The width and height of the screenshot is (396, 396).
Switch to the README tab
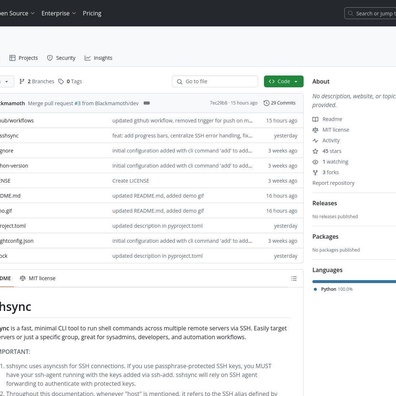pyautogui.click(x=5, y=278)
